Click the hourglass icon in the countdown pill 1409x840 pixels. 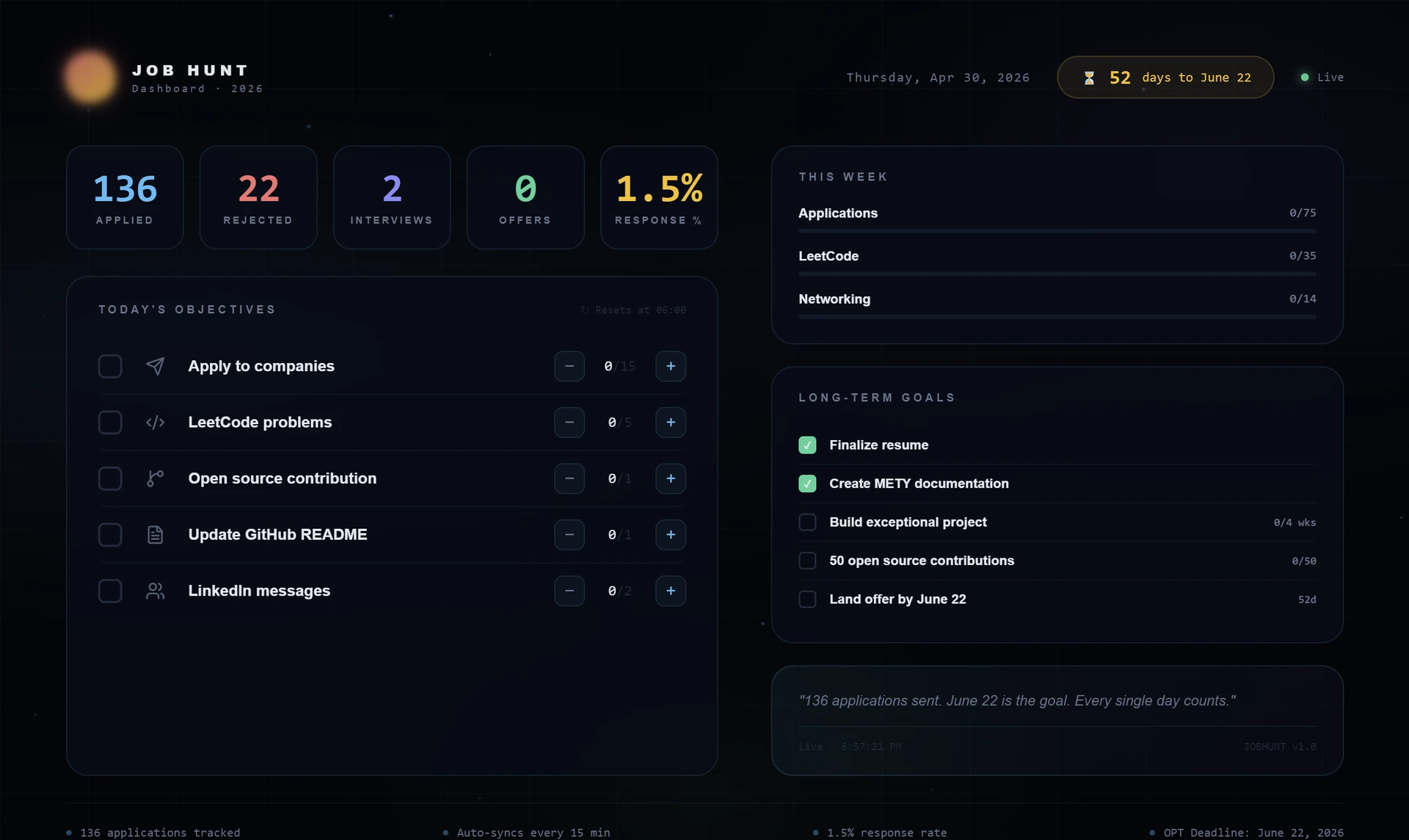[x=1089, y=78]
